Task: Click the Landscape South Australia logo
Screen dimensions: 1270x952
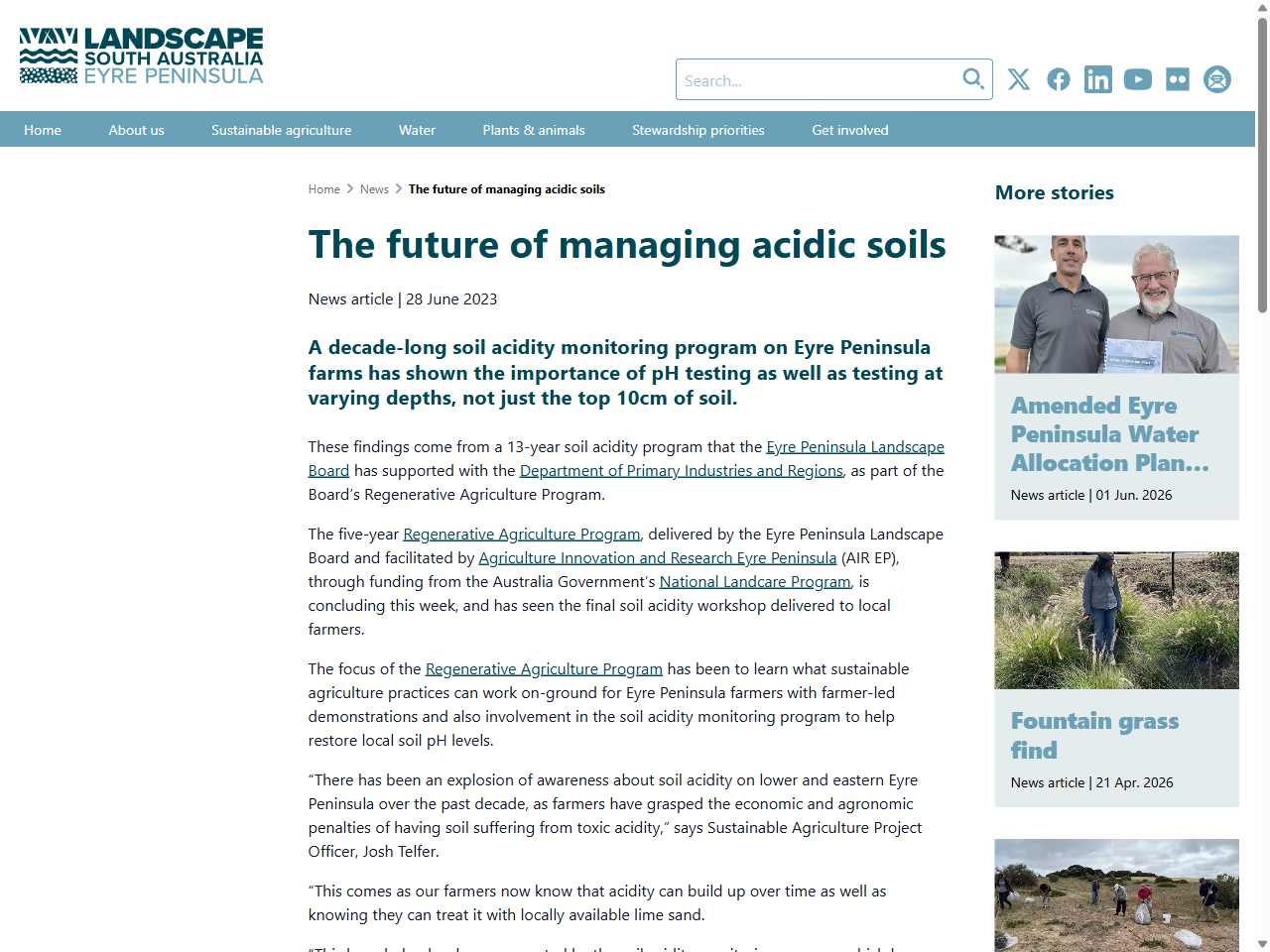Action: 142,56
